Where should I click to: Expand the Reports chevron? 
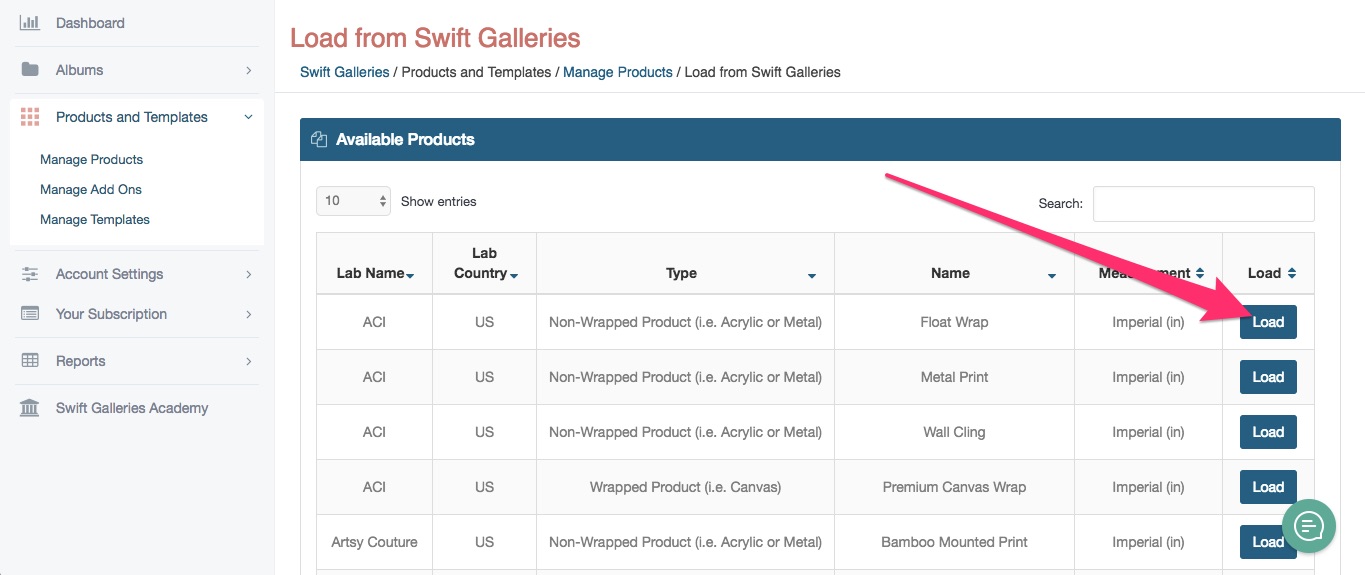pyautogui.click(x=249, y=361)
